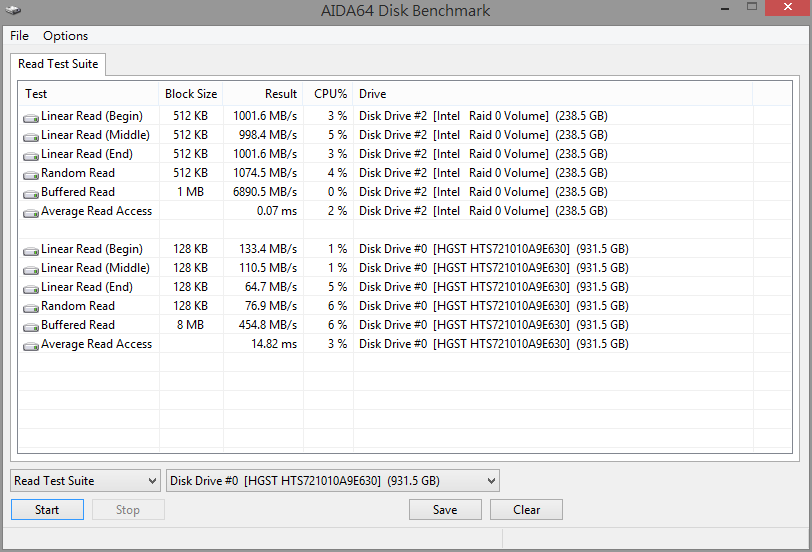The height and width of the screenshot is (552, 812).
Task: Click Intel Raid 0 Volume drive text in Random Read row
Action: (483, 173)
